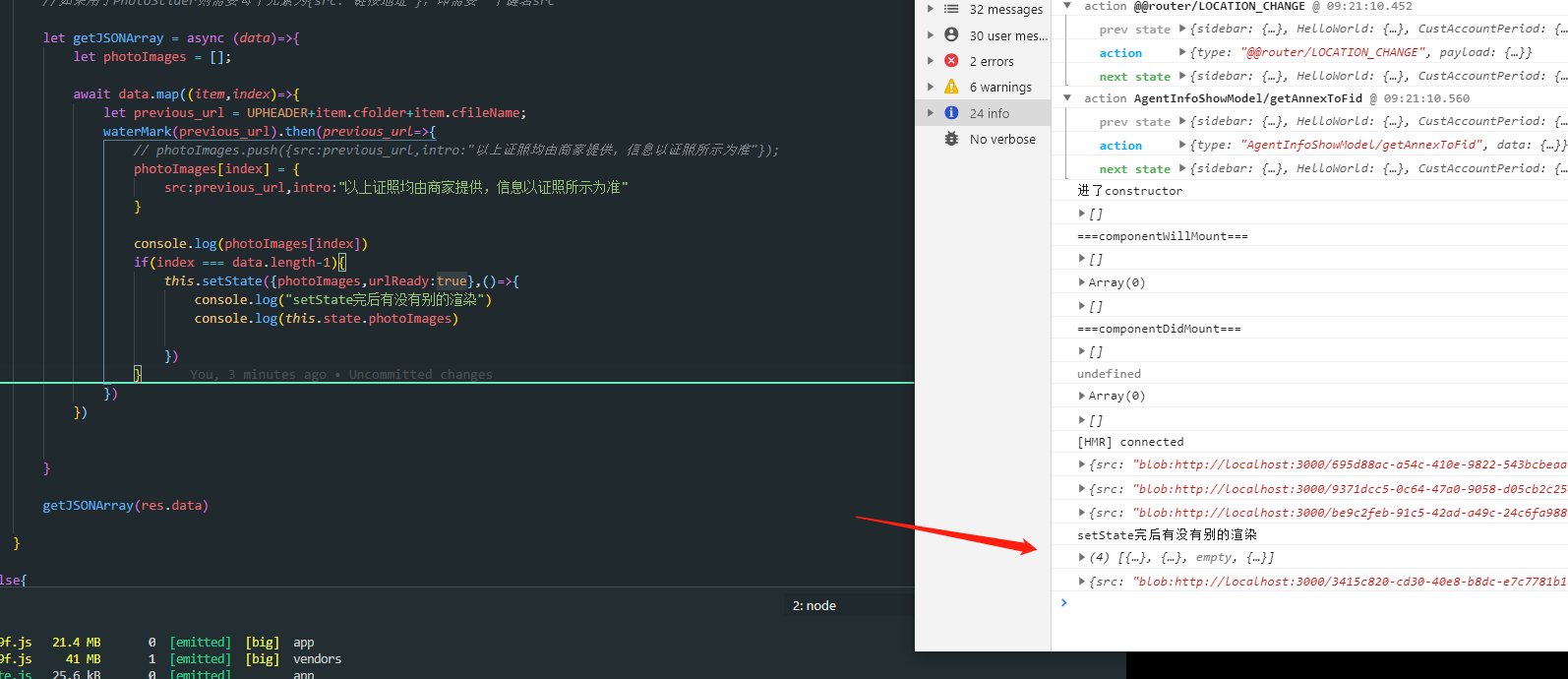Select the 30 user messages filter
Image resolution: width=1568 pixels, height=679 pixels.
[x=1007, y=35]
